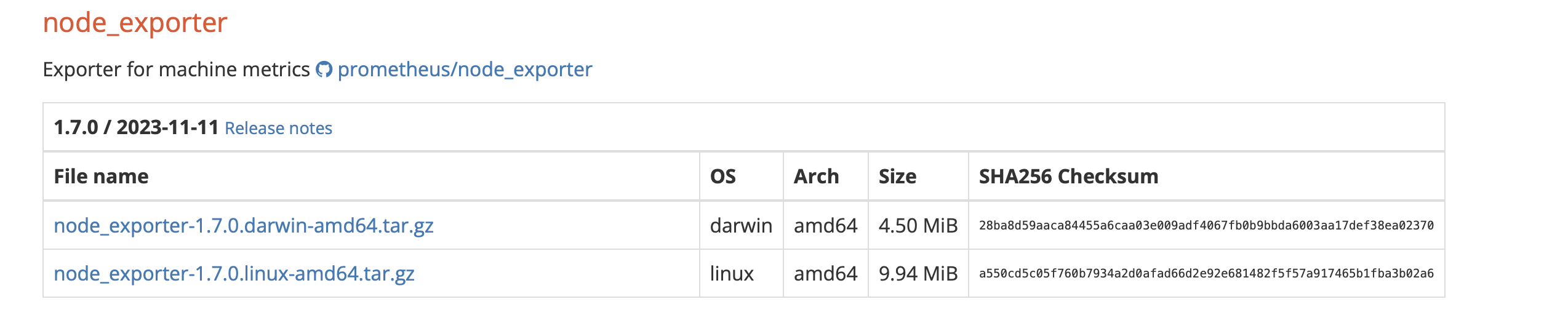Click the 1.7.0 / 2023-11-11 version label

pyautogui.click(x=136, y=127)
